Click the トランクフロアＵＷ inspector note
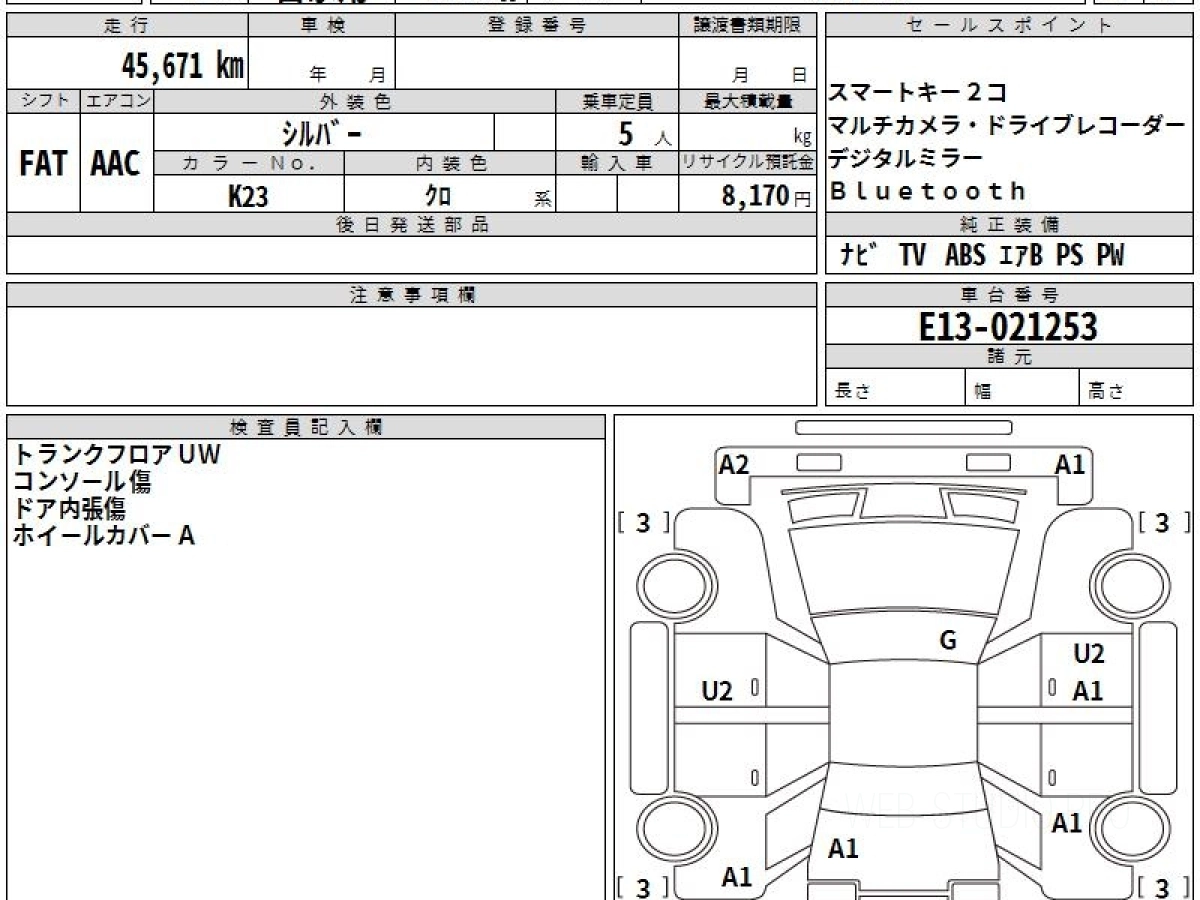This screenshot has height=900, width=1200. (x=115, y=455)
